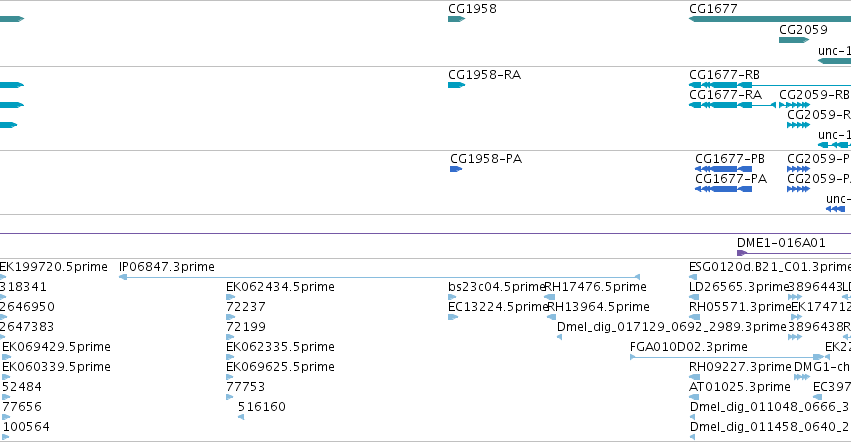
Task: Click the FGA010D02.3prime EST label
Action: click(x=674, y=347)
